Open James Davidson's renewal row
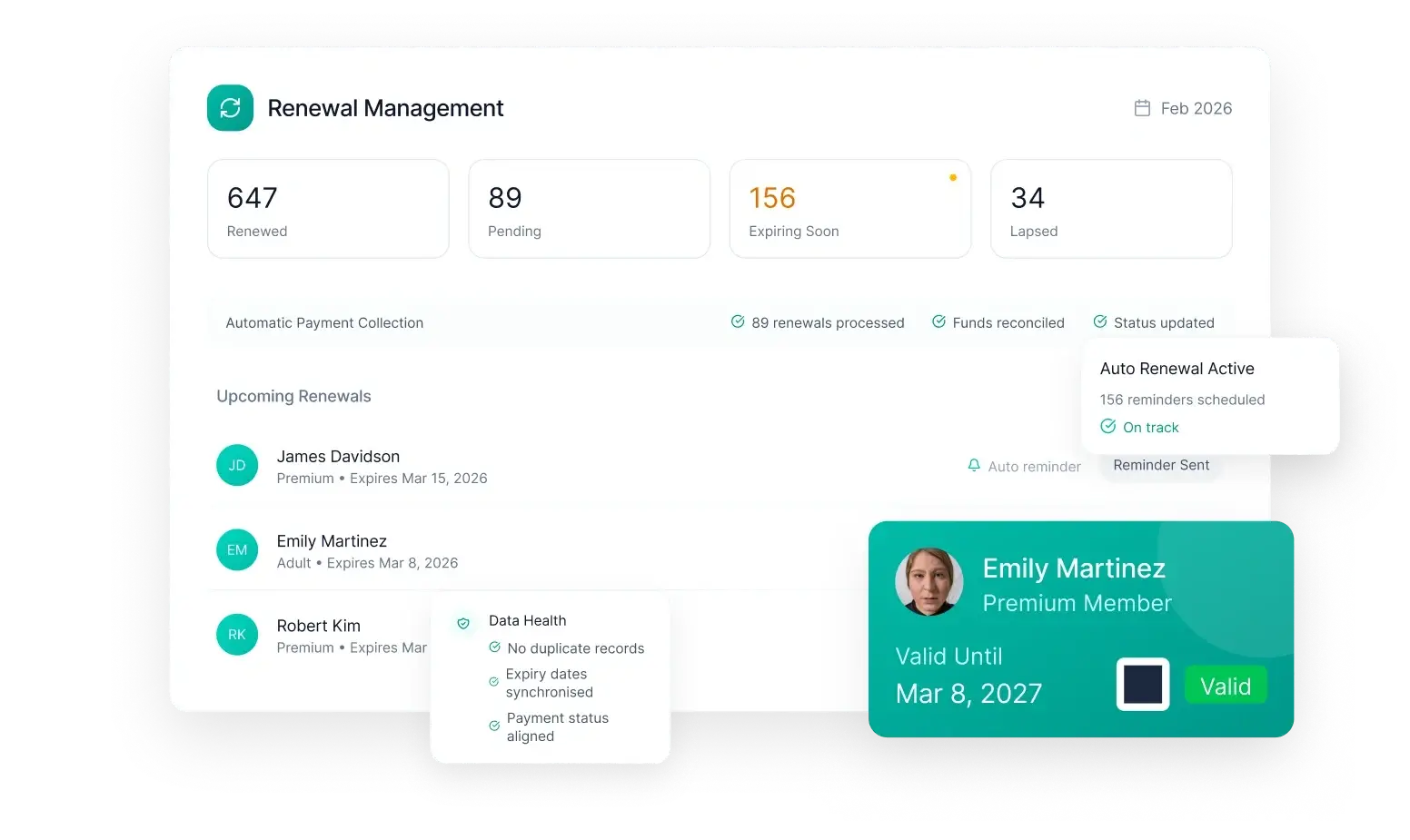Screen dimensions: 1410x840 (x=720, y=466)
